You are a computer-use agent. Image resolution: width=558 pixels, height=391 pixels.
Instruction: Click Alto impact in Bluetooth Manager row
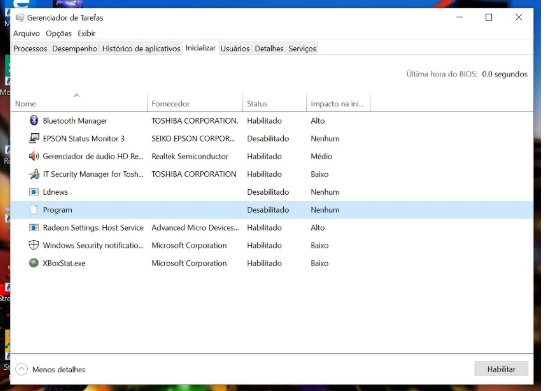click(x=317, y=121)
